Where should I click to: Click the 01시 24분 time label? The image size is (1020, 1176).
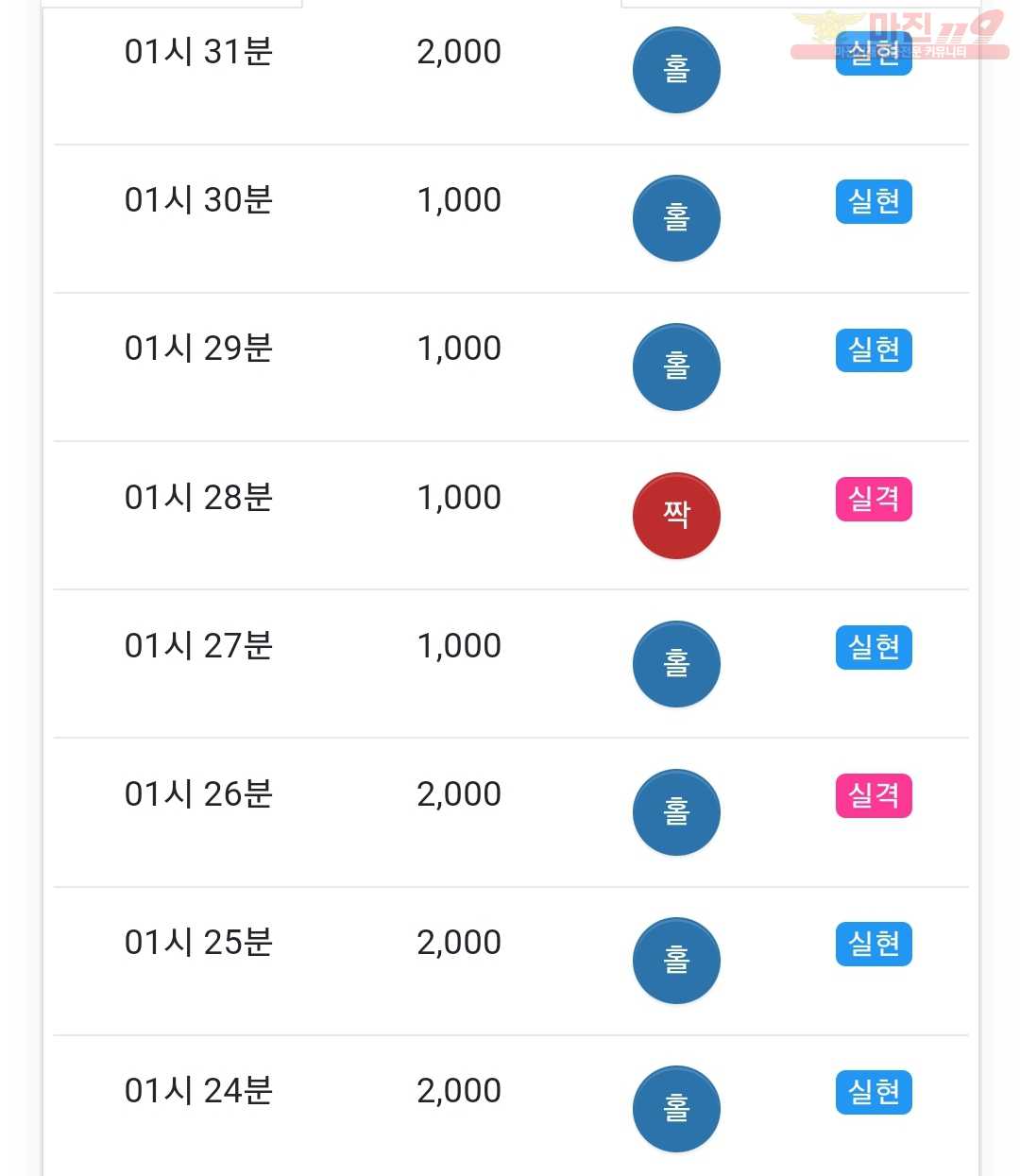[198, 1090]
